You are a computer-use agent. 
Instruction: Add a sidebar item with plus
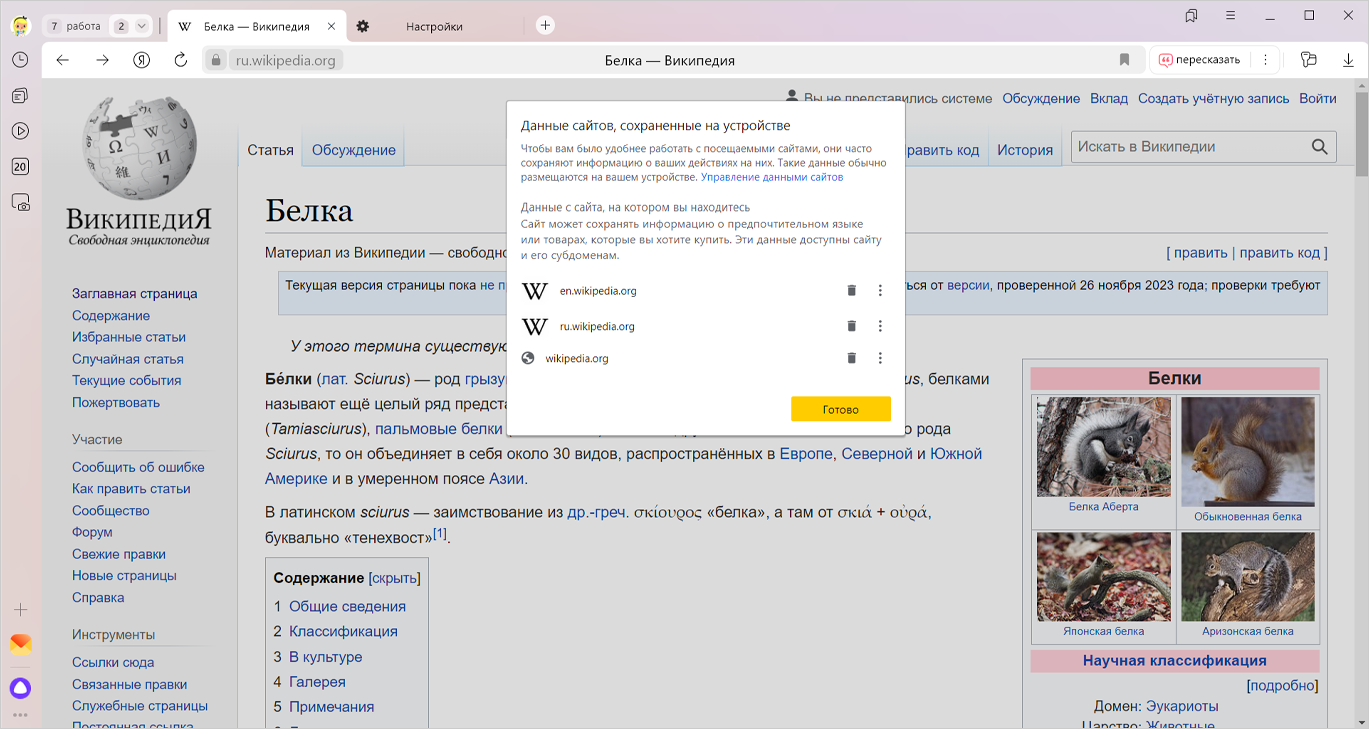pos(20,609)
